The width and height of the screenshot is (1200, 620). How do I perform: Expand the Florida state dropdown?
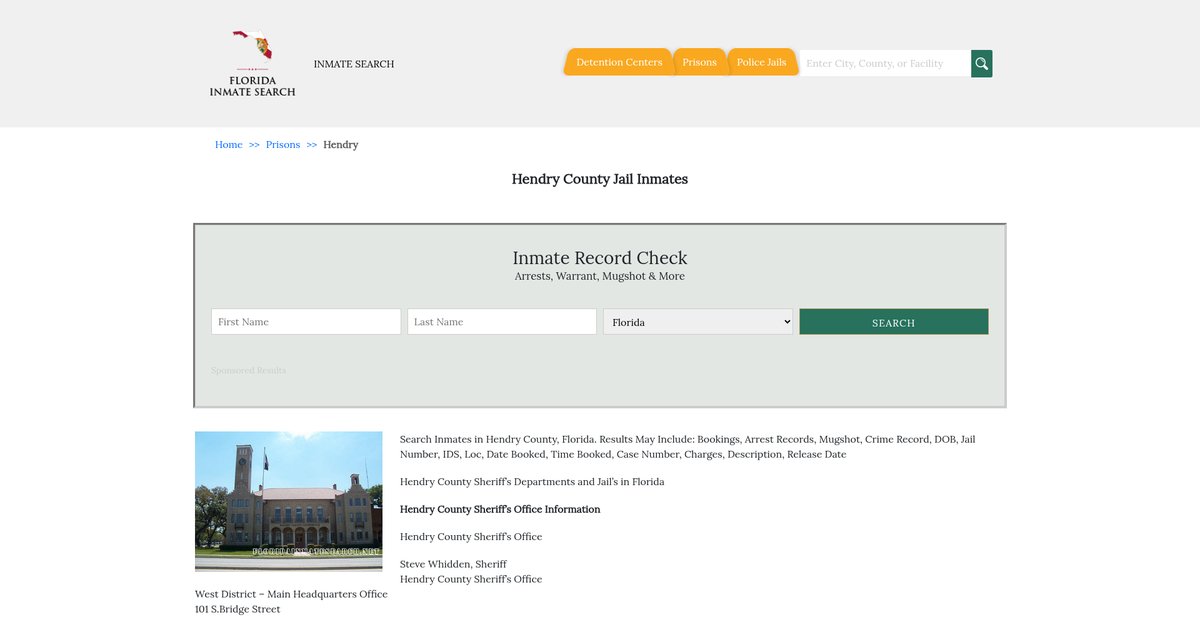point(698,322)
